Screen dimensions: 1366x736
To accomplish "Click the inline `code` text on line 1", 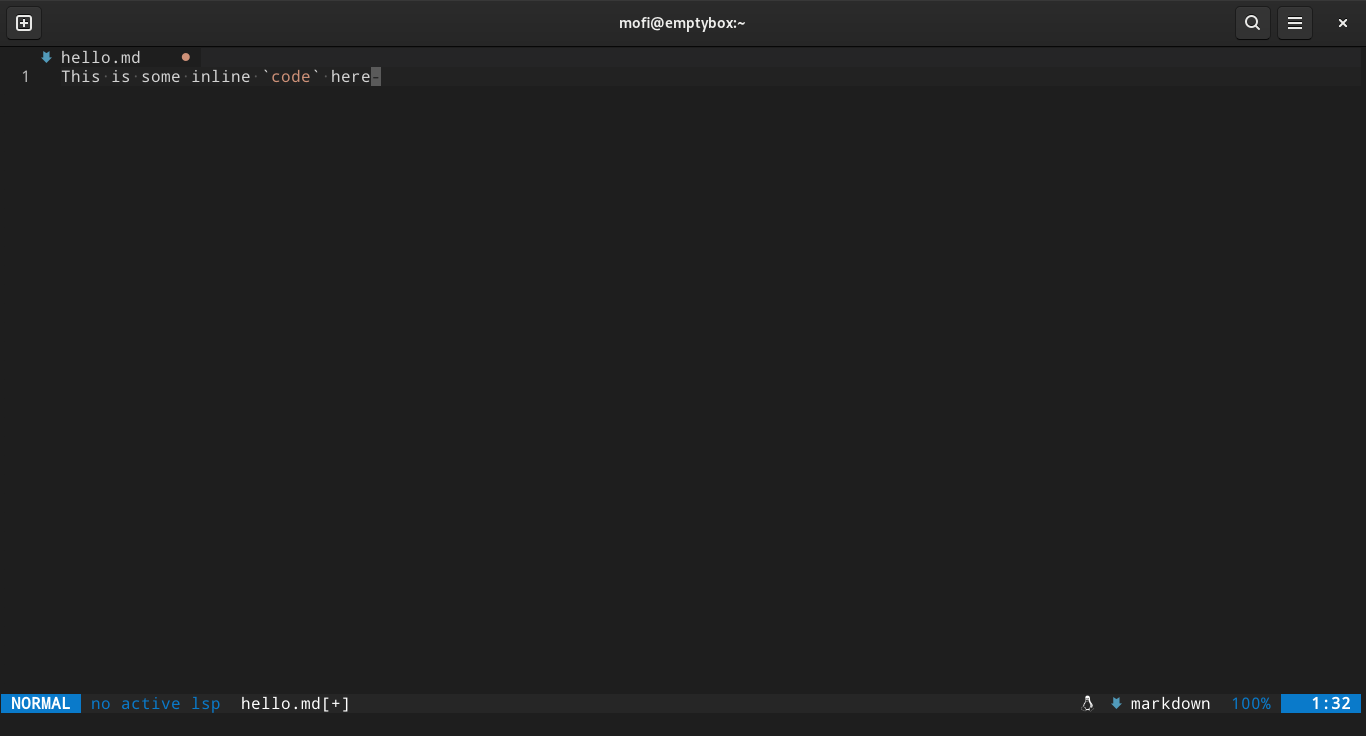I will 291,76.
